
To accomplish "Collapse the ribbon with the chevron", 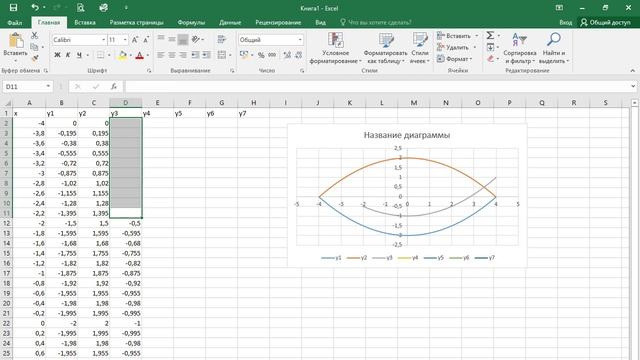I will click(632, 71).
